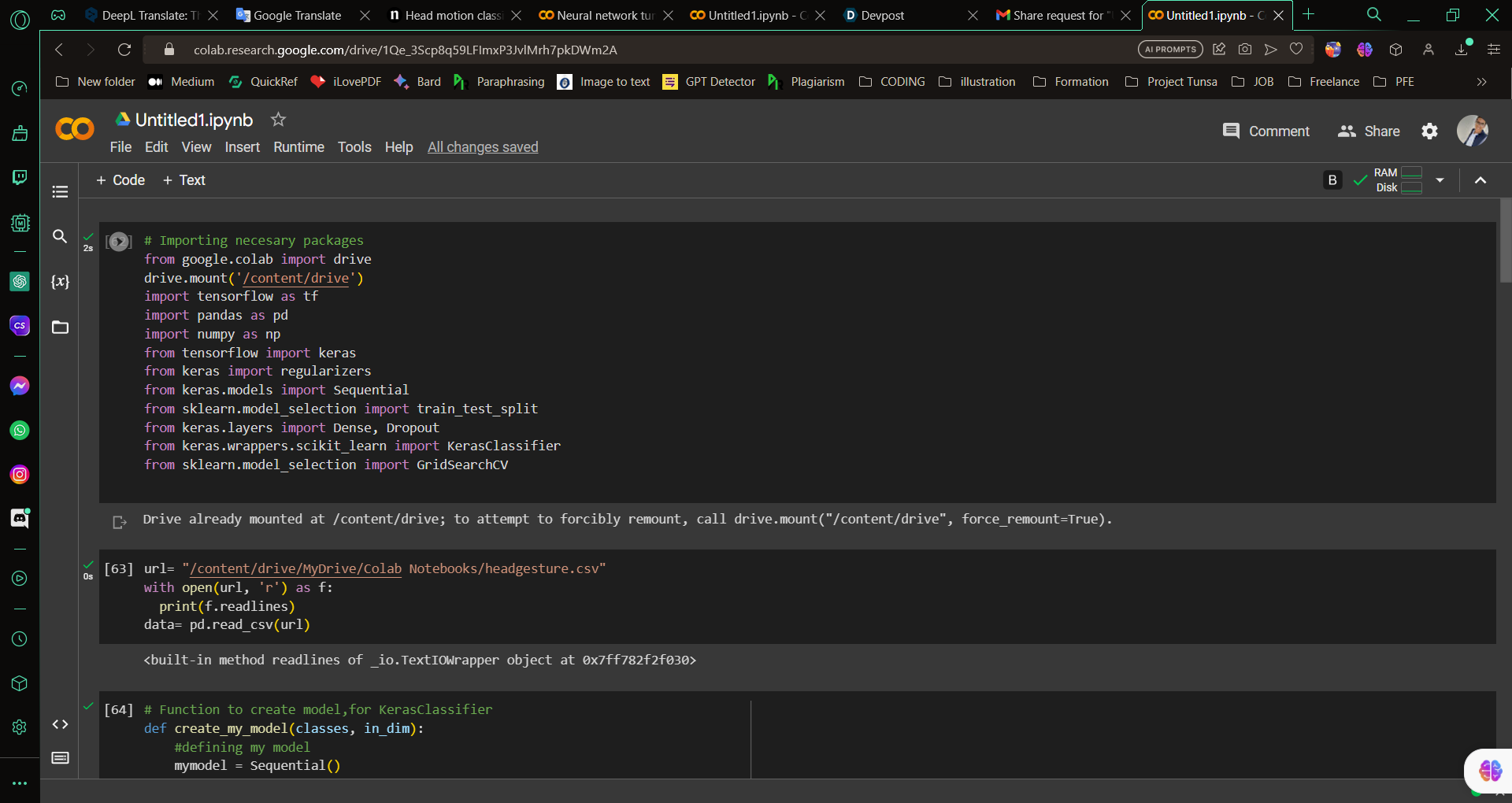Show hidden bookmarks overflow chevron
Screen dimensions: 1512x803
[x=1481, y=82]
